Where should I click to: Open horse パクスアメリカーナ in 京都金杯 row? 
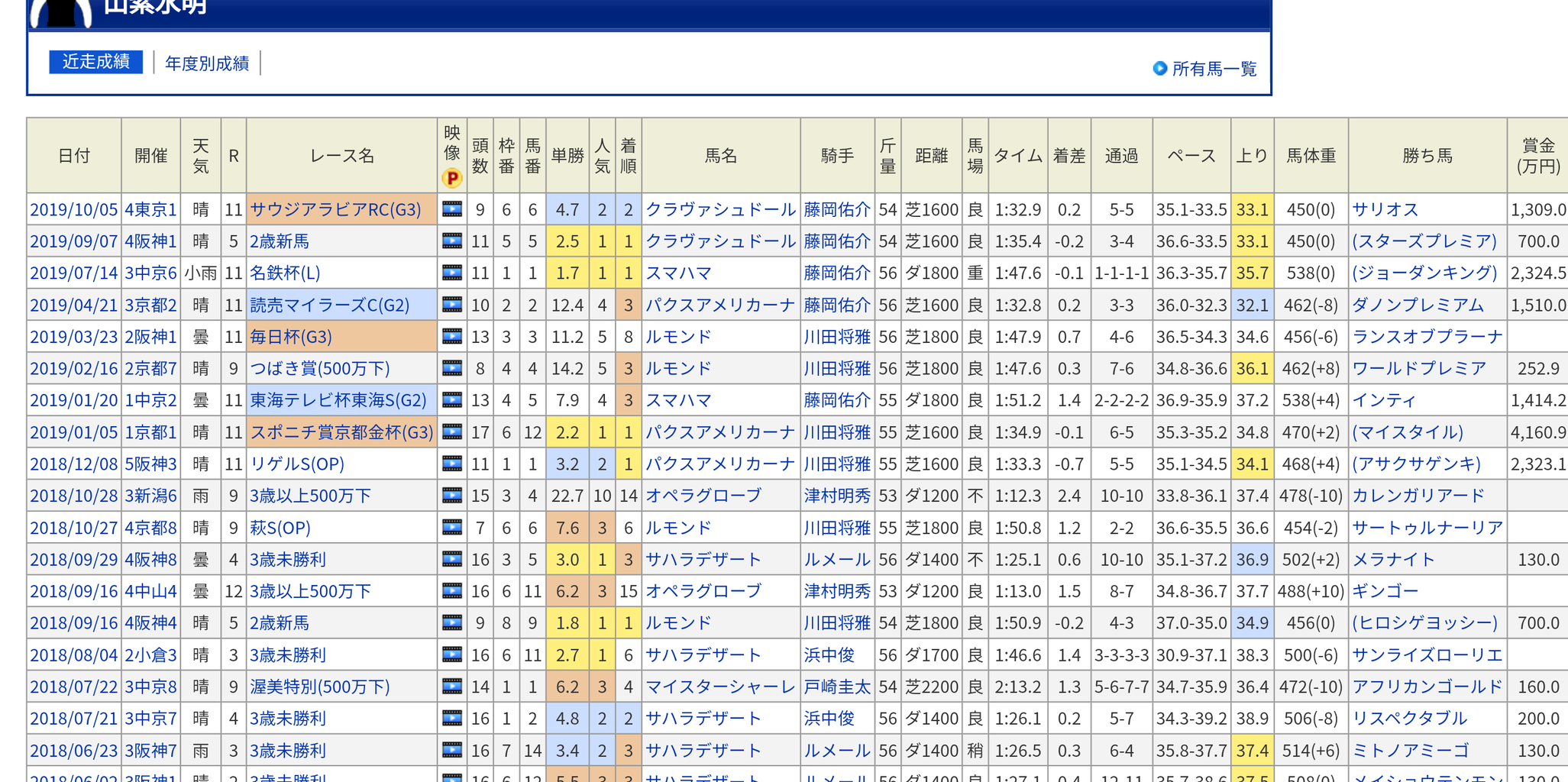[720, 432]
